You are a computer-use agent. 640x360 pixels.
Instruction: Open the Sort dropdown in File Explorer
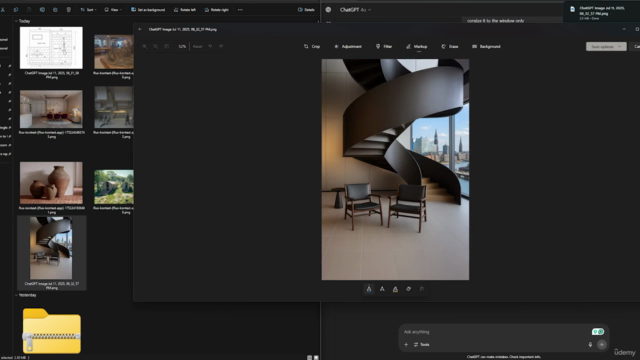[x=88, y=9]
